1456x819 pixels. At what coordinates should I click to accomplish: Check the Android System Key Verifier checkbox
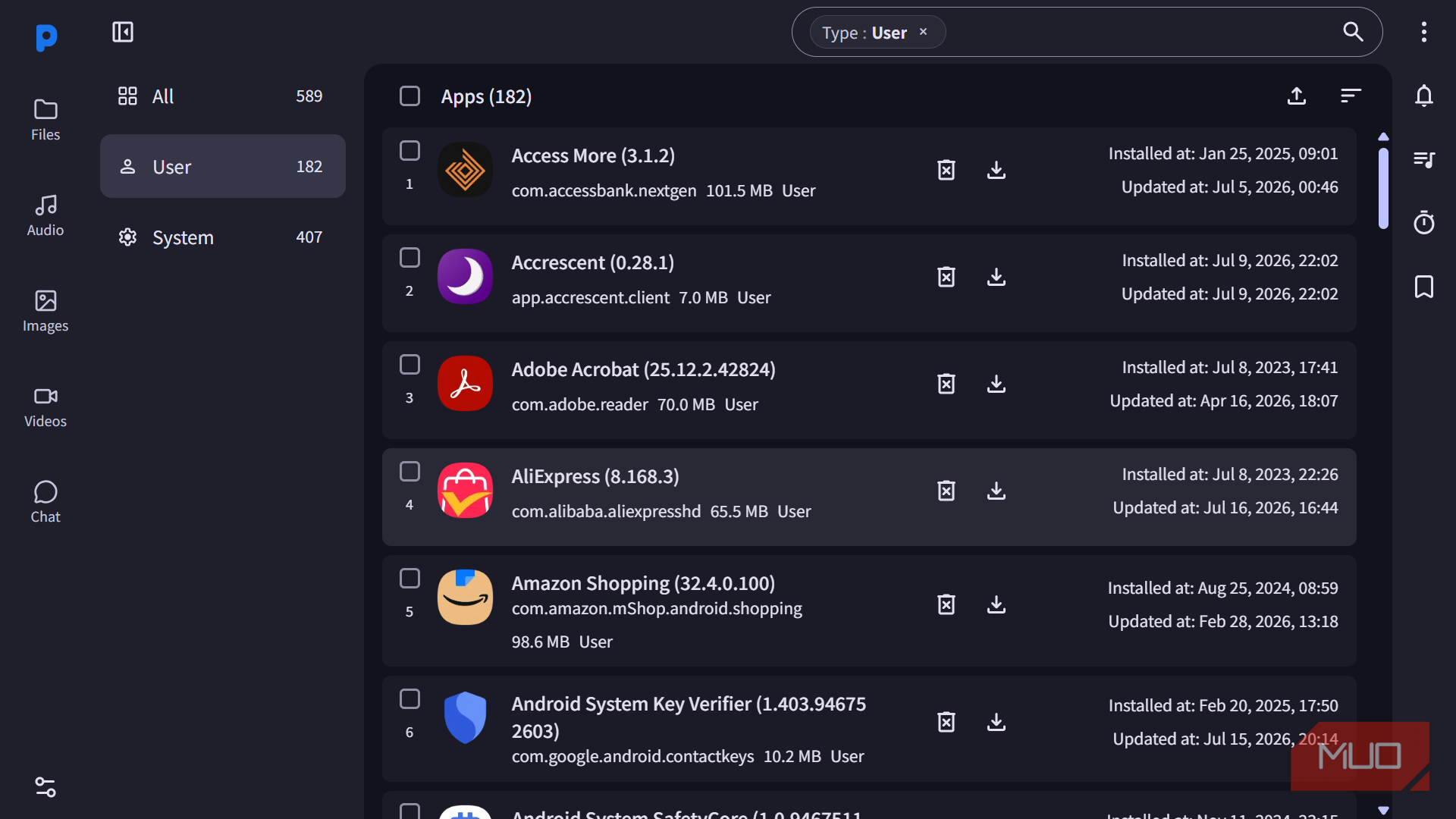pos(409,699)
